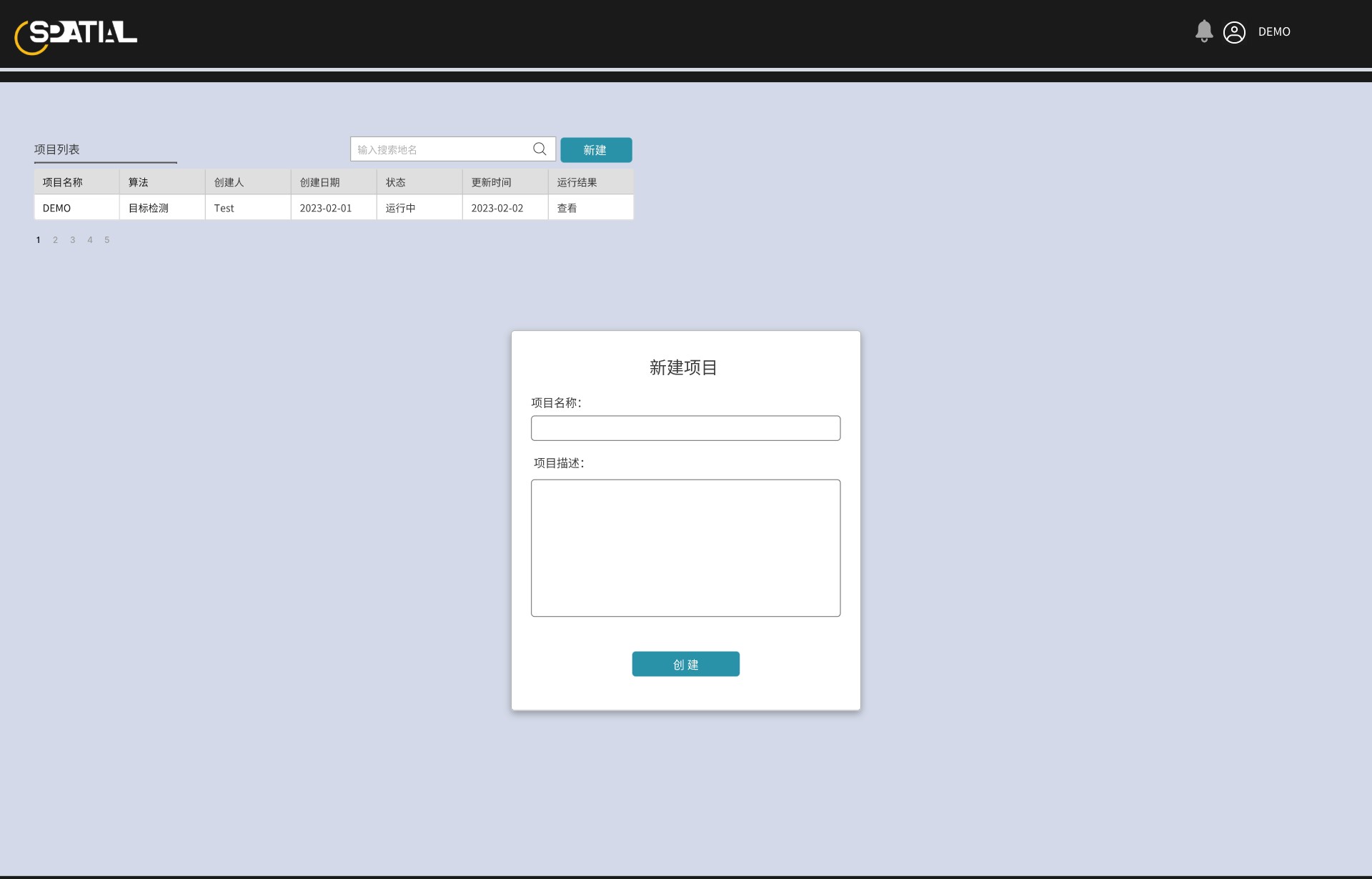The width and height of the screenshot is (1372, 879).
Task: Click the 运行结果 column header
Action: [x=591, y=182]
